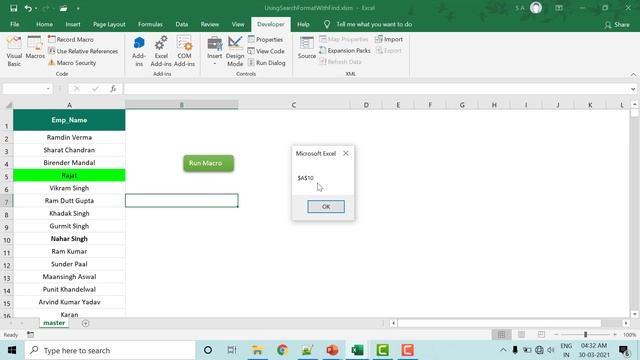Viewport: 640px width, 360px height.
Task: Select the Arvind Kumar Yadav cell
Action: coord(69,302)
